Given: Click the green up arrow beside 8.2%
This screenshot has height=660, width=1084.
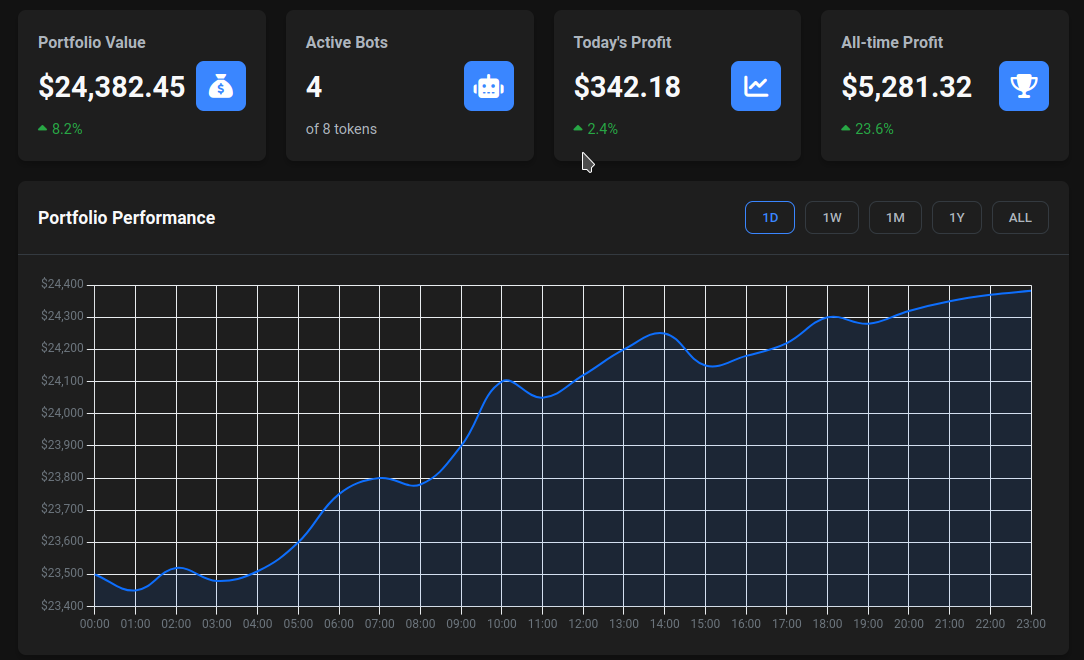Looking at the screenshot, I should click(x=42, y=129).
